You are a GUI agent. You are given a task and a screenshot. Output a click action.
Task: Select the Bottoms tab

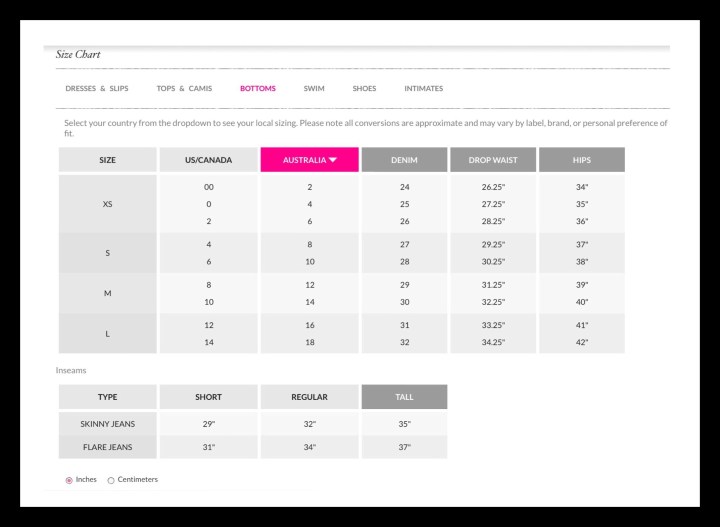258,89
